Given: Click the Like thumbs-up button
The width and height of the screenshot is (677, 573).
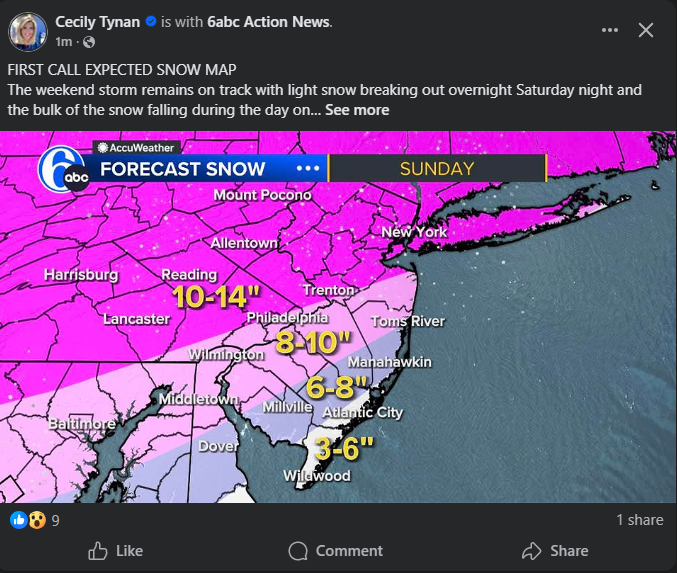Looking at the screenshot, I should tap(116, 551).
